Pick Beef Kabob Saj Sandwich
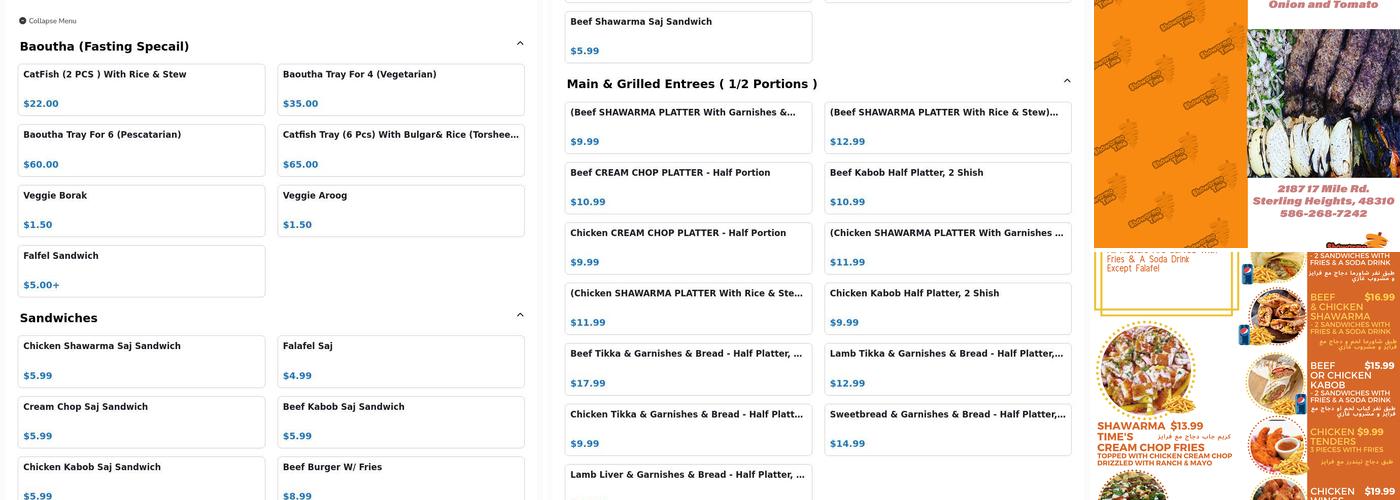Viewport: 1400px width, 500px height. point(400,422)
